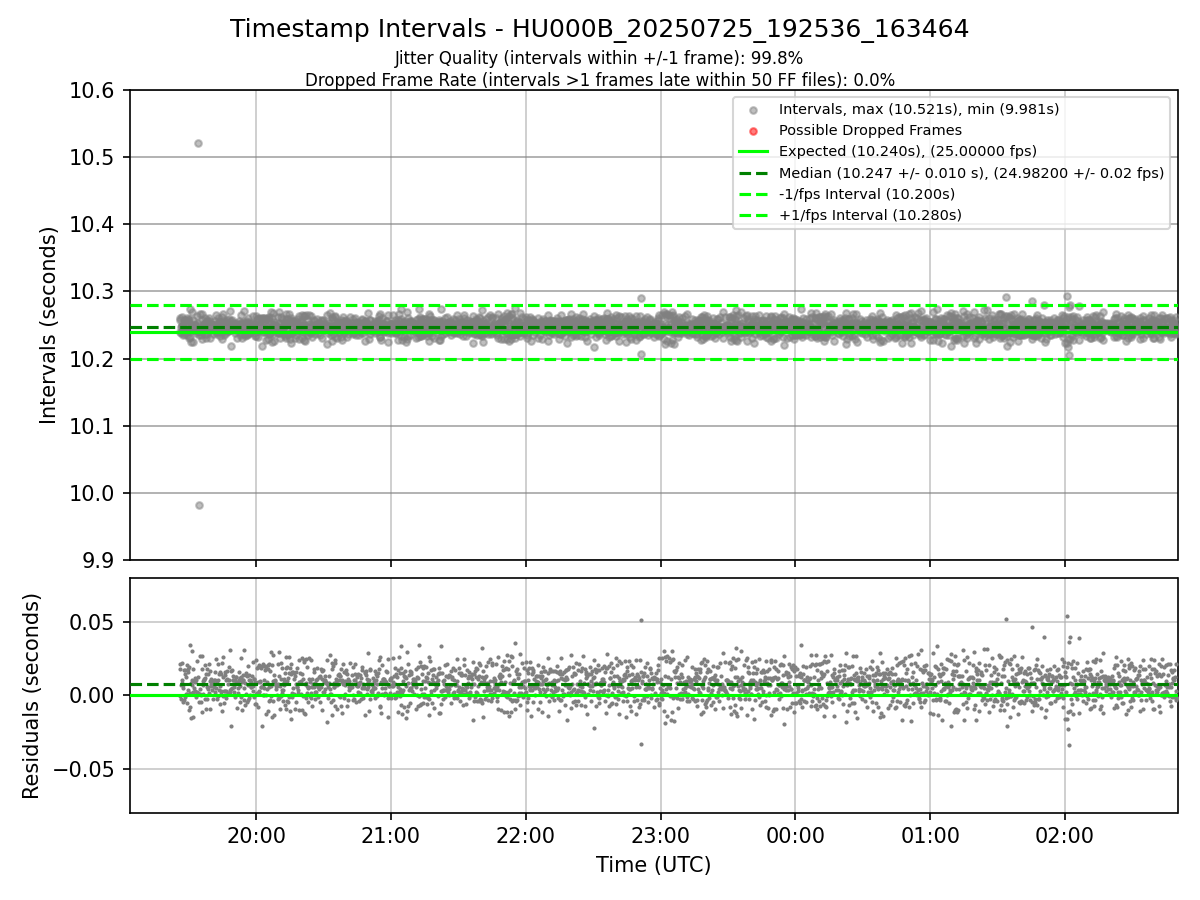
Task: Click the 'Time (UTC)' x-axis label
Action: [653, 865]
